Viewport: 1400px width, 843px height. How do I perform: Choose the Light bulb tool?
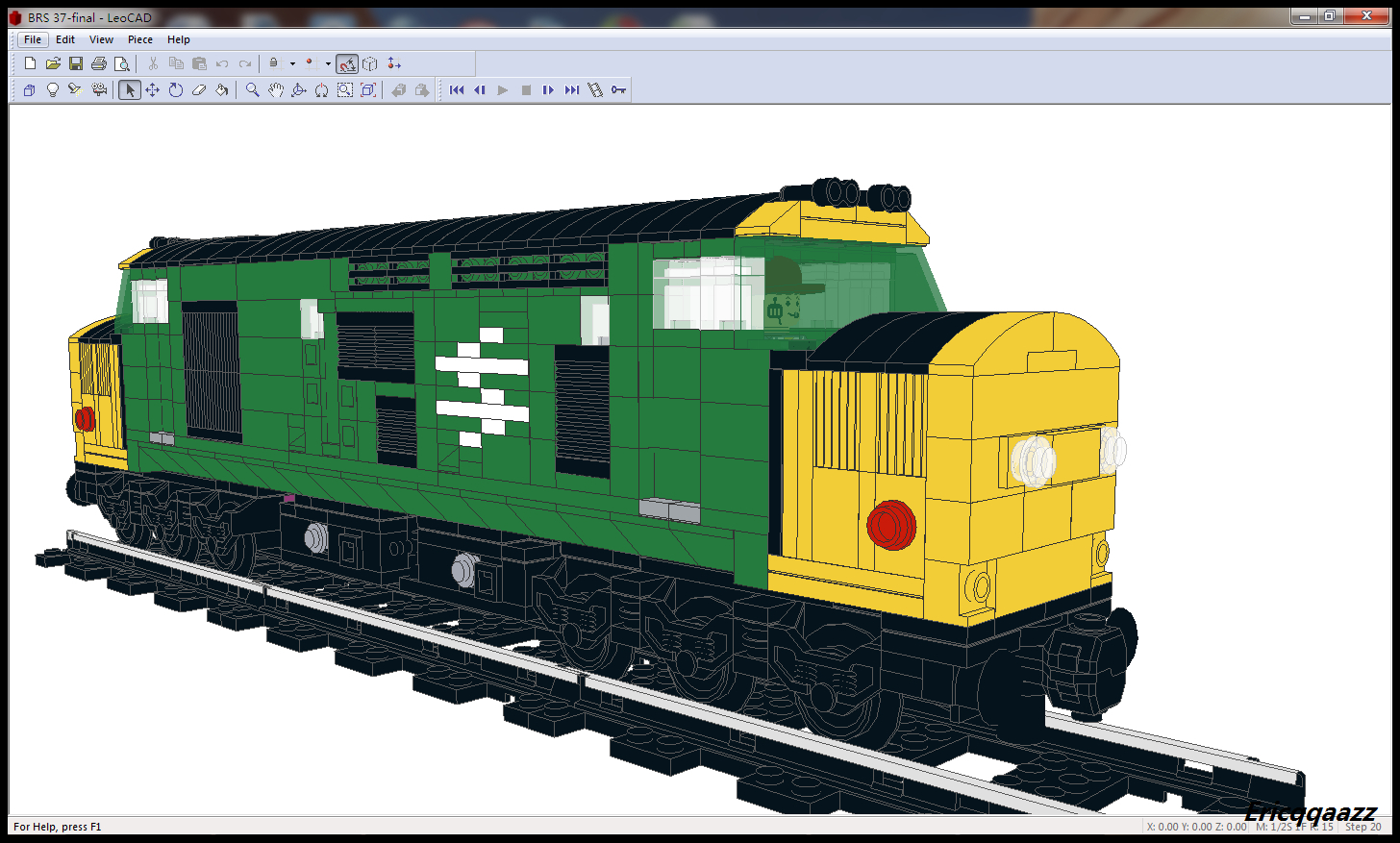coord(53,90)
